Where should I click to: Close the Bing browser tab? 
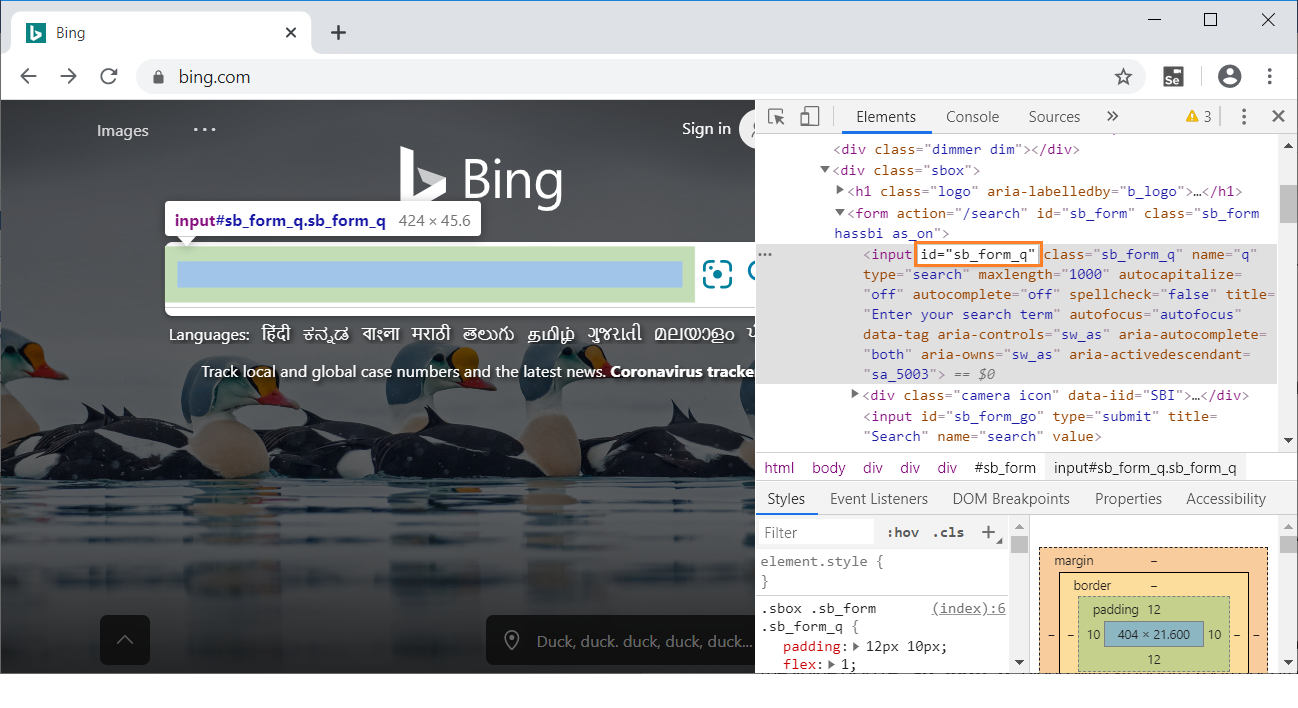[x=291, y=33]
